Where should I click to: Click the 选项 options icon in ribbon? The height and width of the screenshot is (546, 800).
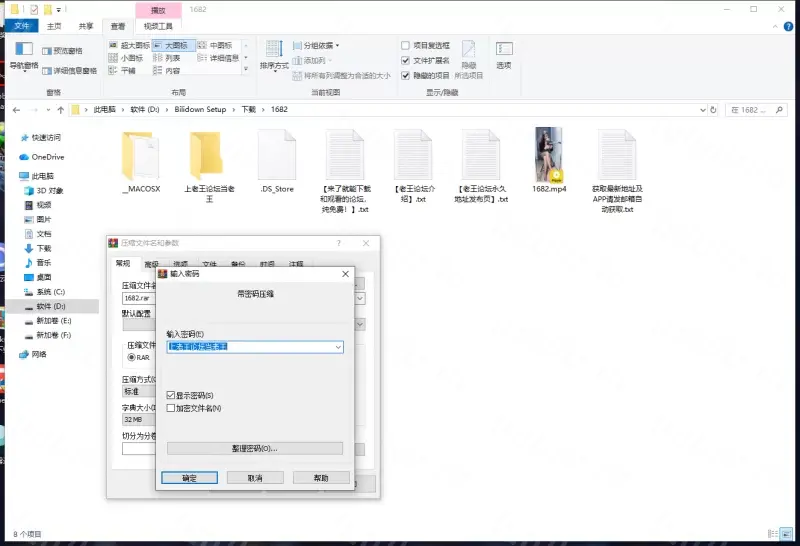504,54
